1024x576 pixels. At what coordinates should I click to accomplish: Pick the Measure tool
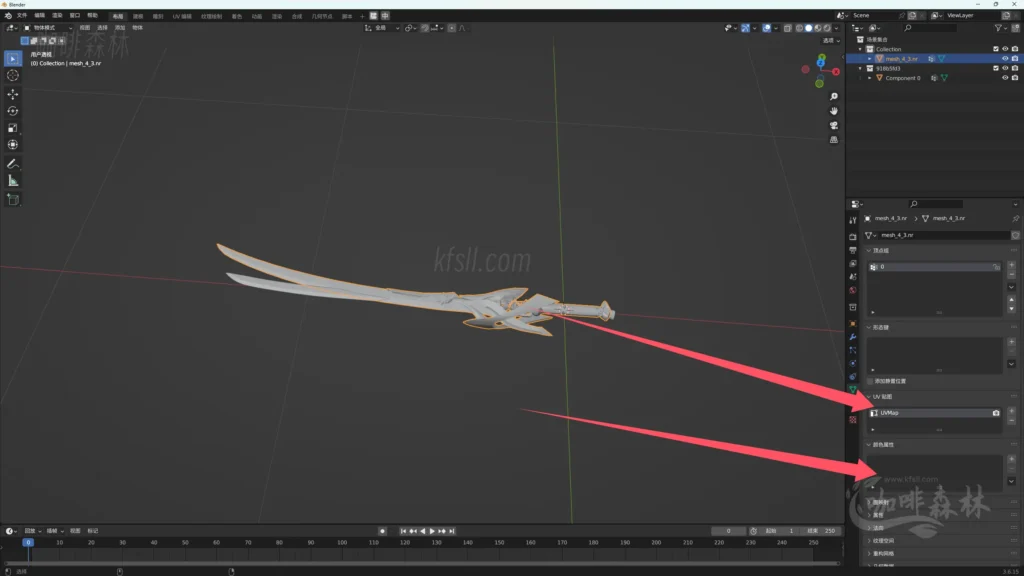(13, 181)
